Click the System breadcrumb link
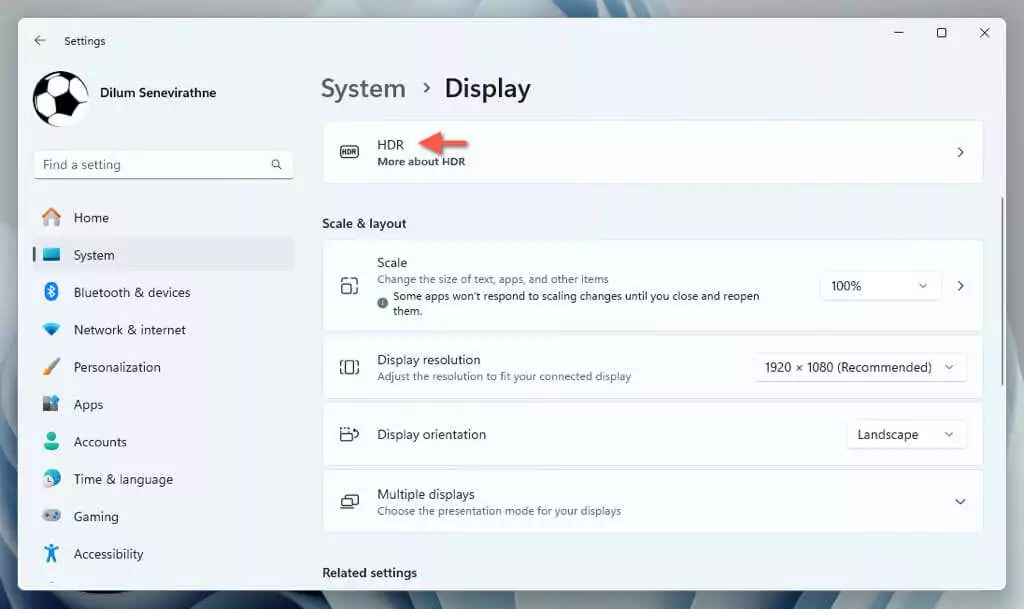The image size is (1024, 609). [x=363, y=89]
